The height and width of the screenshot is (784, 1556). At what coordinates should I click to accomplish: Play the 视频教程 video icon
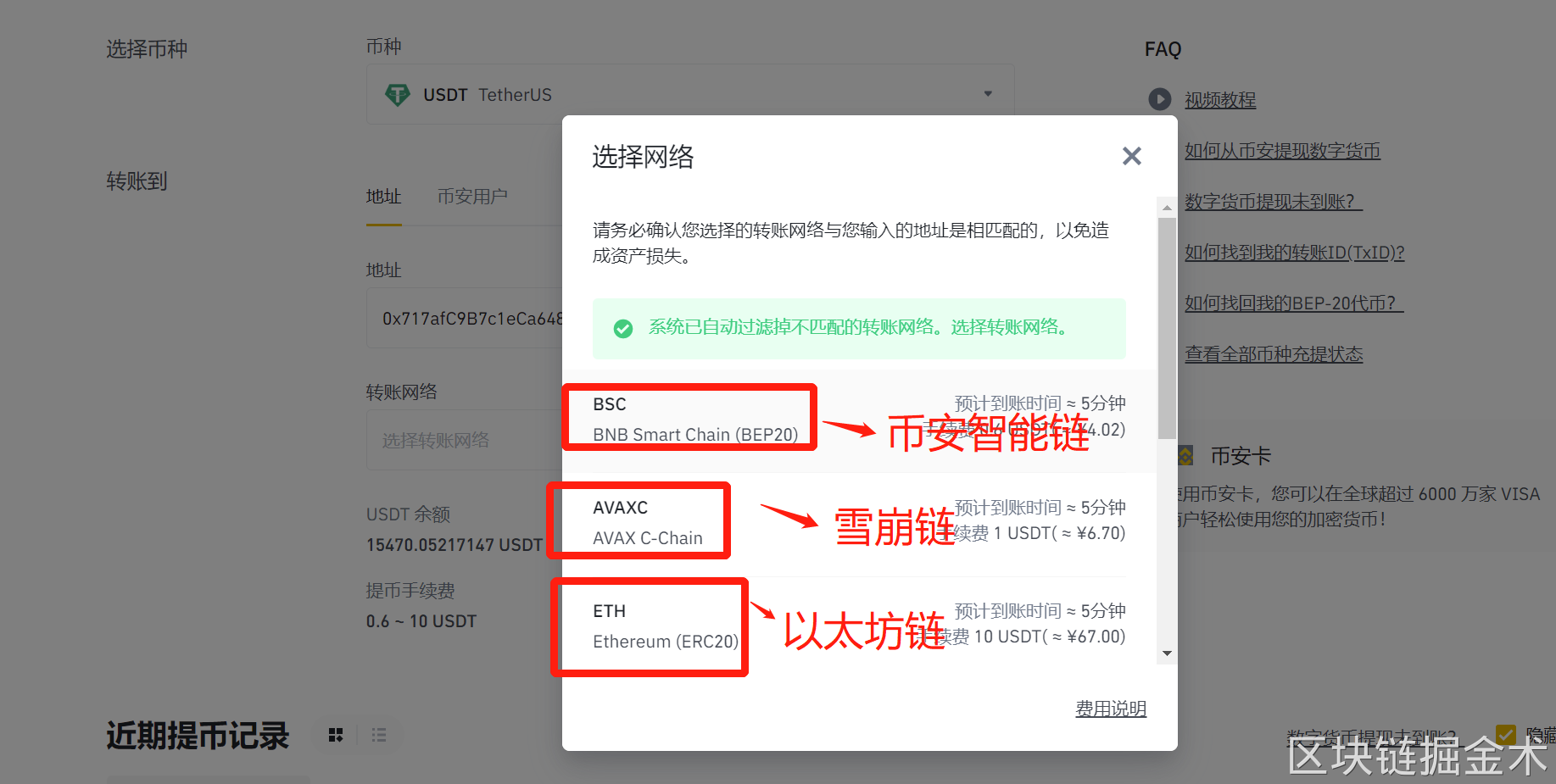[x=1159, y=99]
